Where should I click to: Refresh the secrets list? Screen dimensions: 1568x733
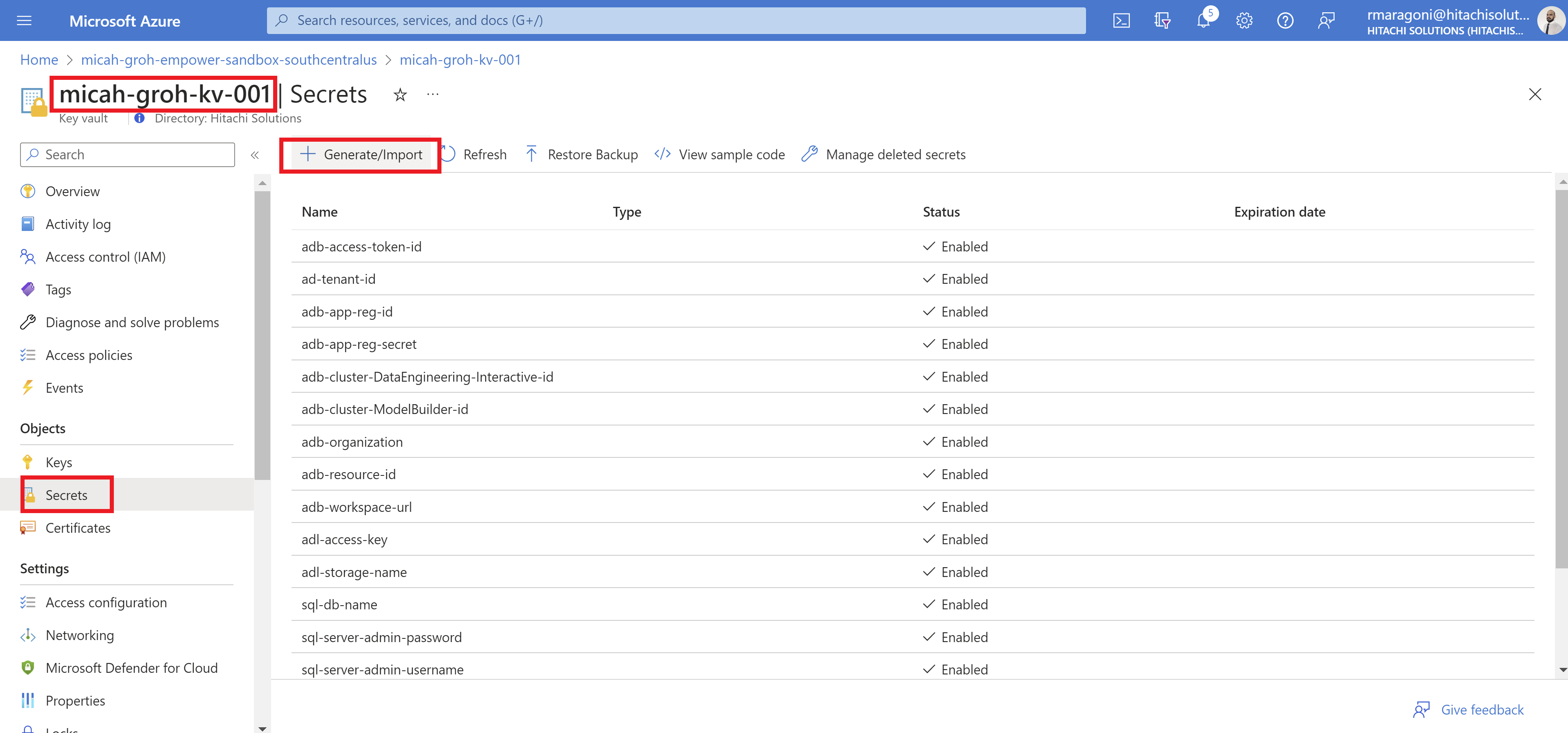click(x=473, y=155)
